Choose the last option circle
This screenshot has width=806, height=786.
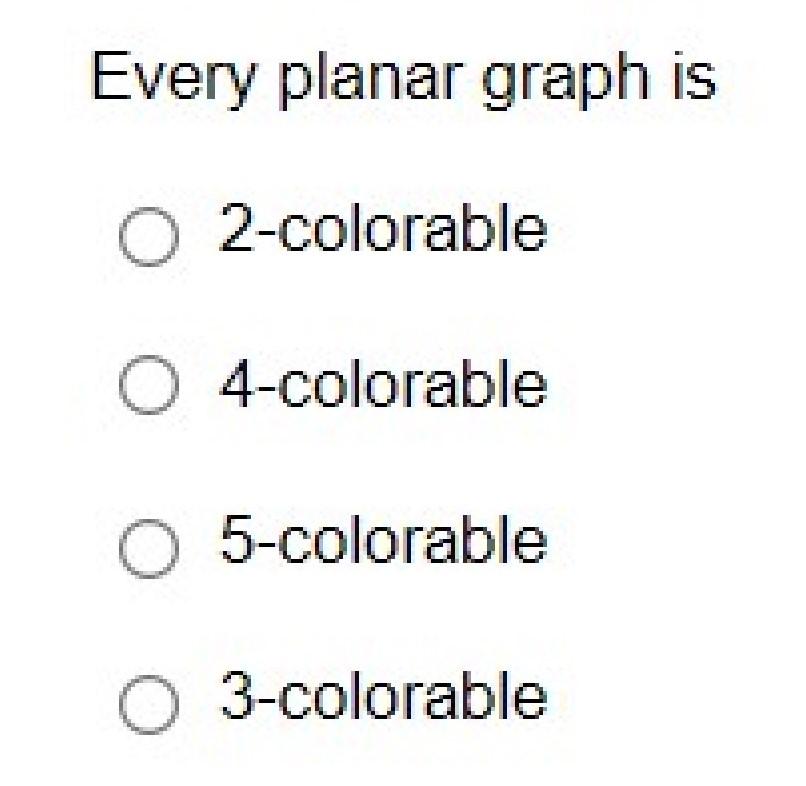pyautogui.click(x=149, y=704)
